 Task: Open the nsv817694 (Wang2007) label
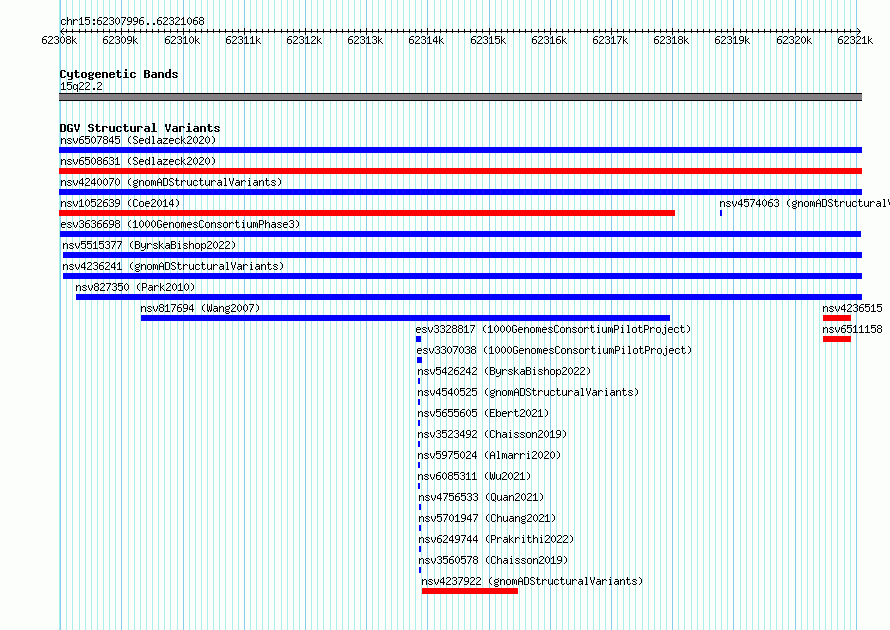[x=200, y=308]
